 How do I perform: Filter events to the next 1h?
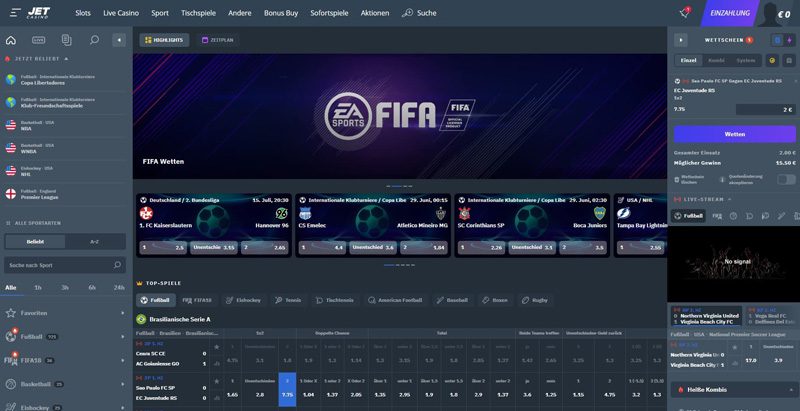click(x=38, y=288)
